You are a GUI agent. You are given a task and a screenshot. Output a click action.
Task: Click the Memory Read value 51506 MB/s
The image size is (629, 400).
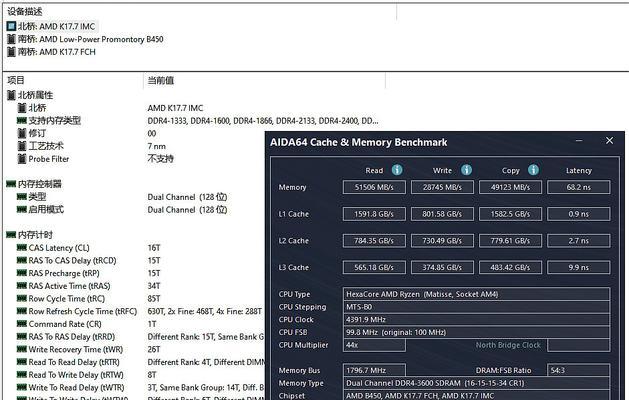pos(374,187)
